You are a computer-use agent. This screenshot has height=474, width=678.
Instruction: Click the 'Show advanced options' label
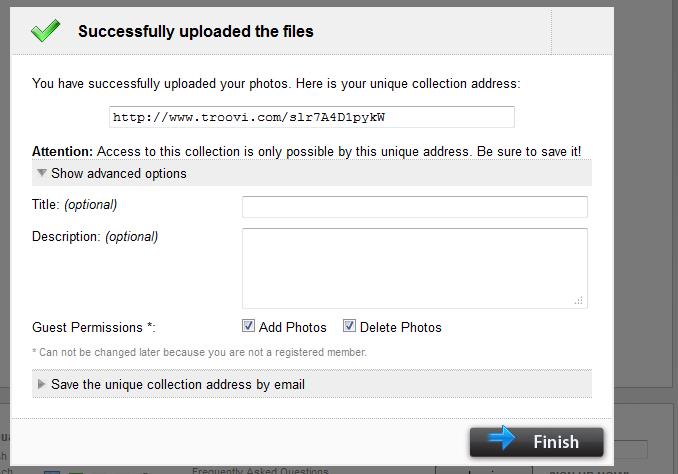118,173
